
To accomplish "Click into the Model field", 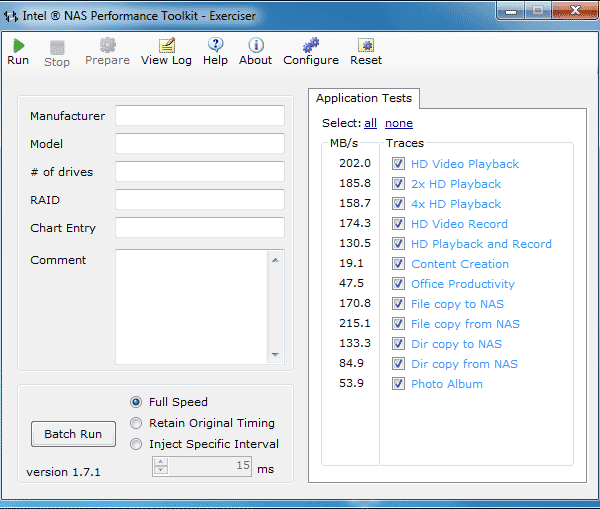I will (200, 144).
